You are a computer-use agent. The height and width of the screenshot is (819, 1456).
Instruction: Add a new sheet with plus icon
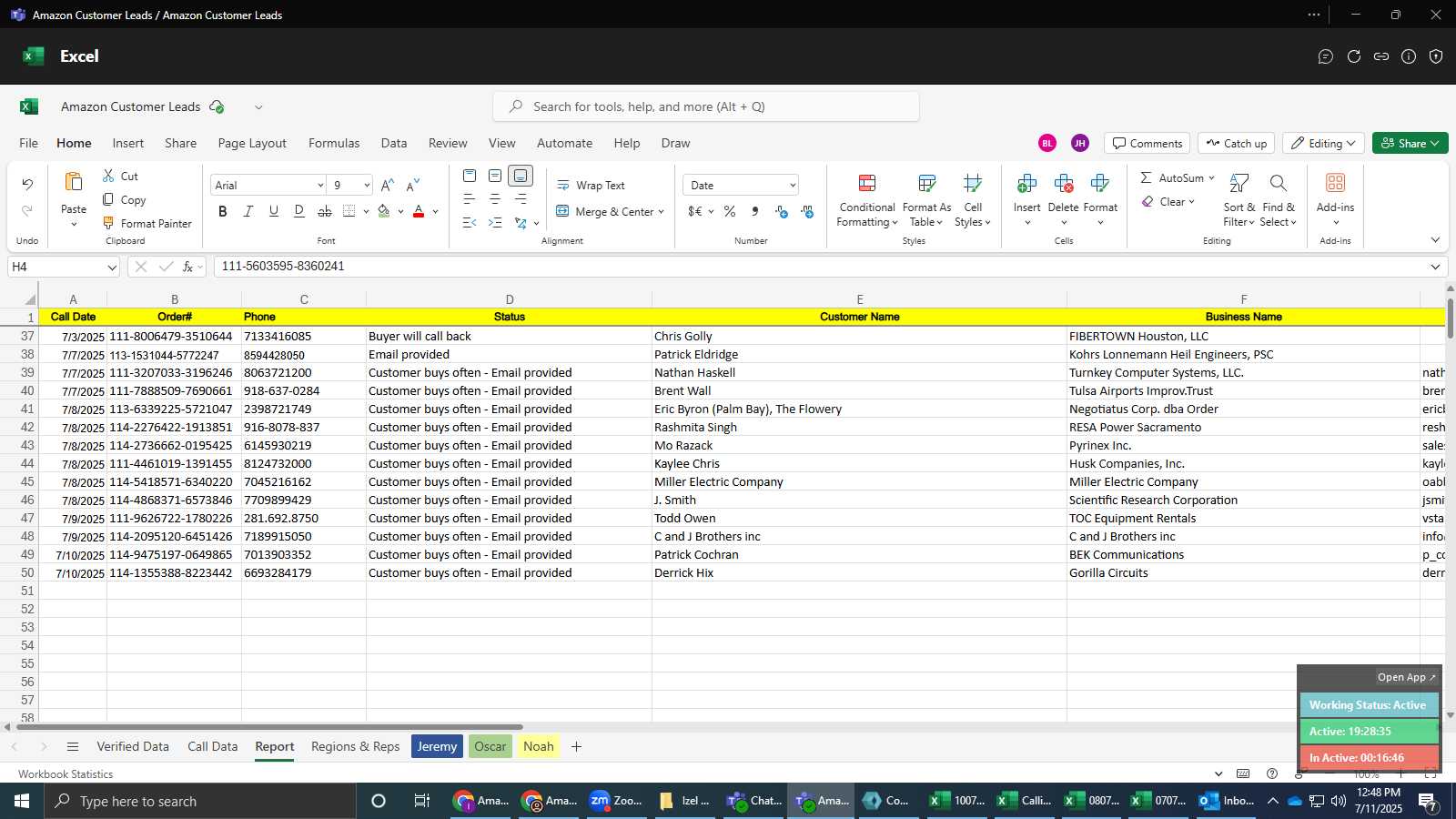[576, 746]
